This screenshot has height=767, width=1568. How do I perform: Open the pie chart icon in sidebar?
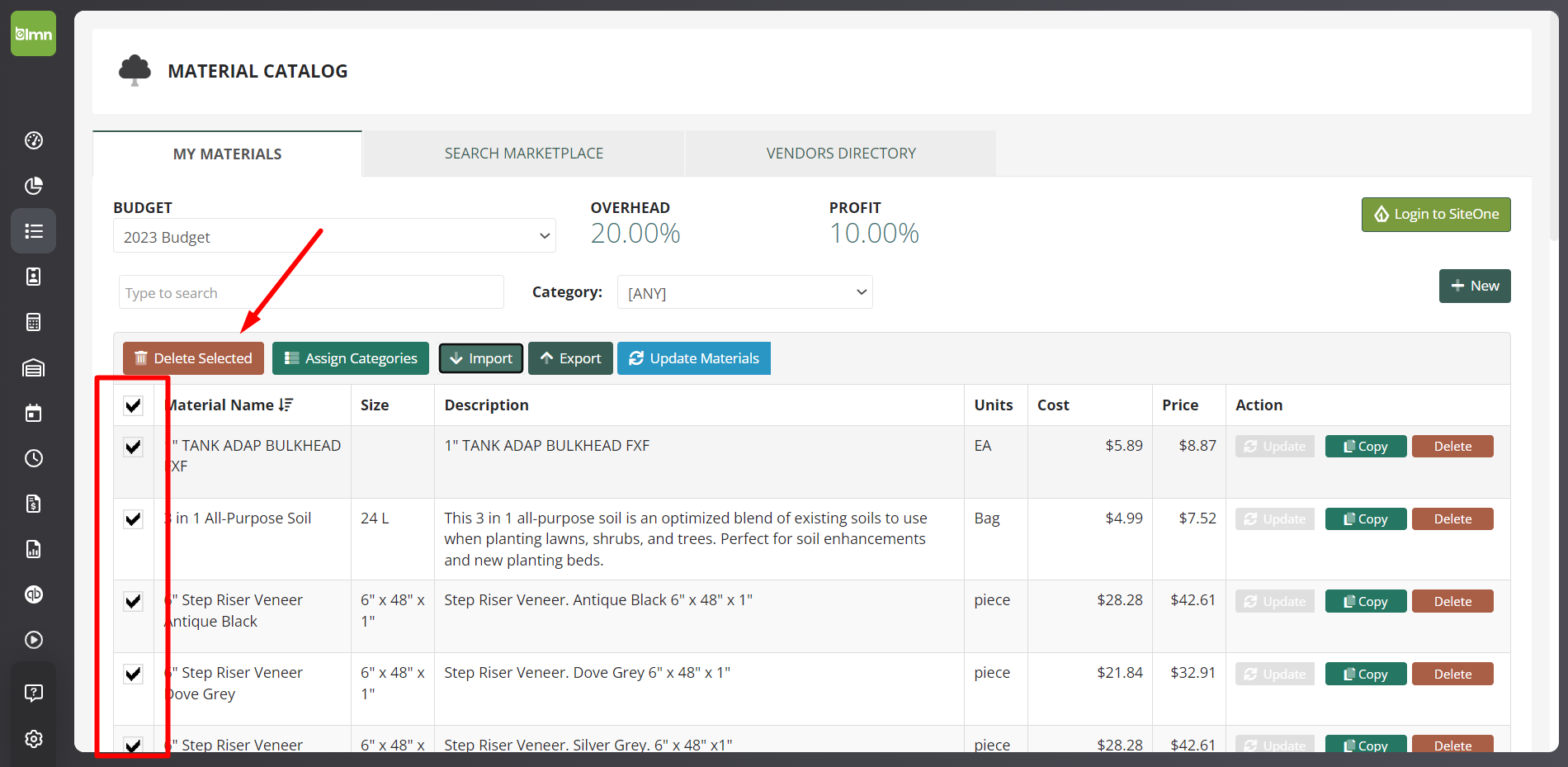click(33, 186)
